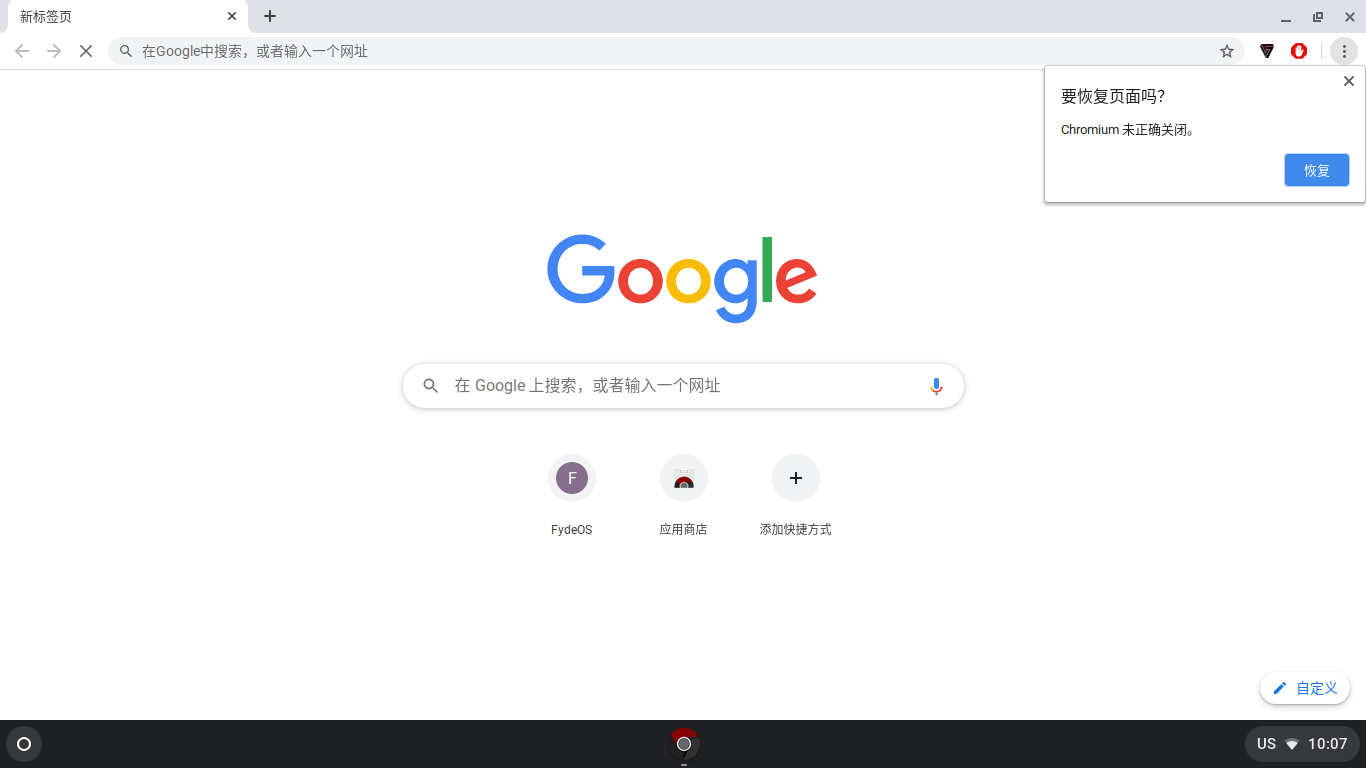Start voice search with microphone icon
The image size is (1366, 768).
(x=936, y=386)
